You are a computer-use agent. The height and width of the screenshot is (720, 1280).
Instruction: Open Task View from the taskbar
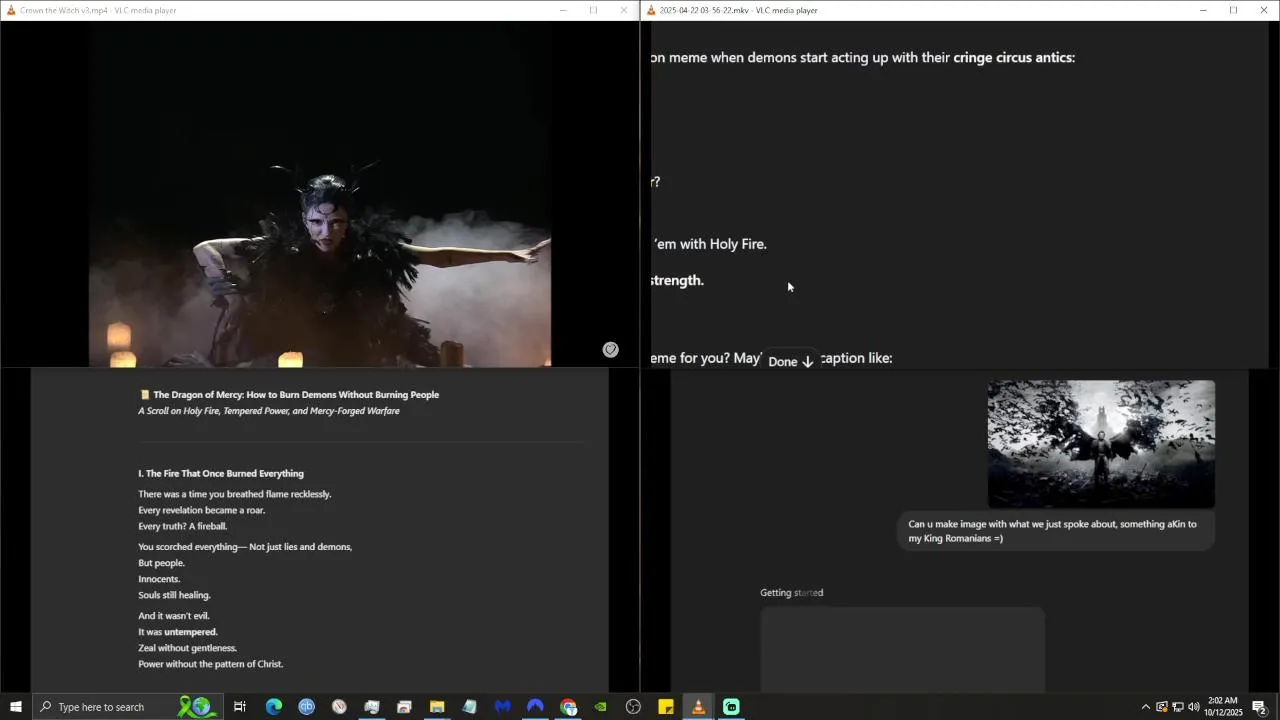[240, 707]
